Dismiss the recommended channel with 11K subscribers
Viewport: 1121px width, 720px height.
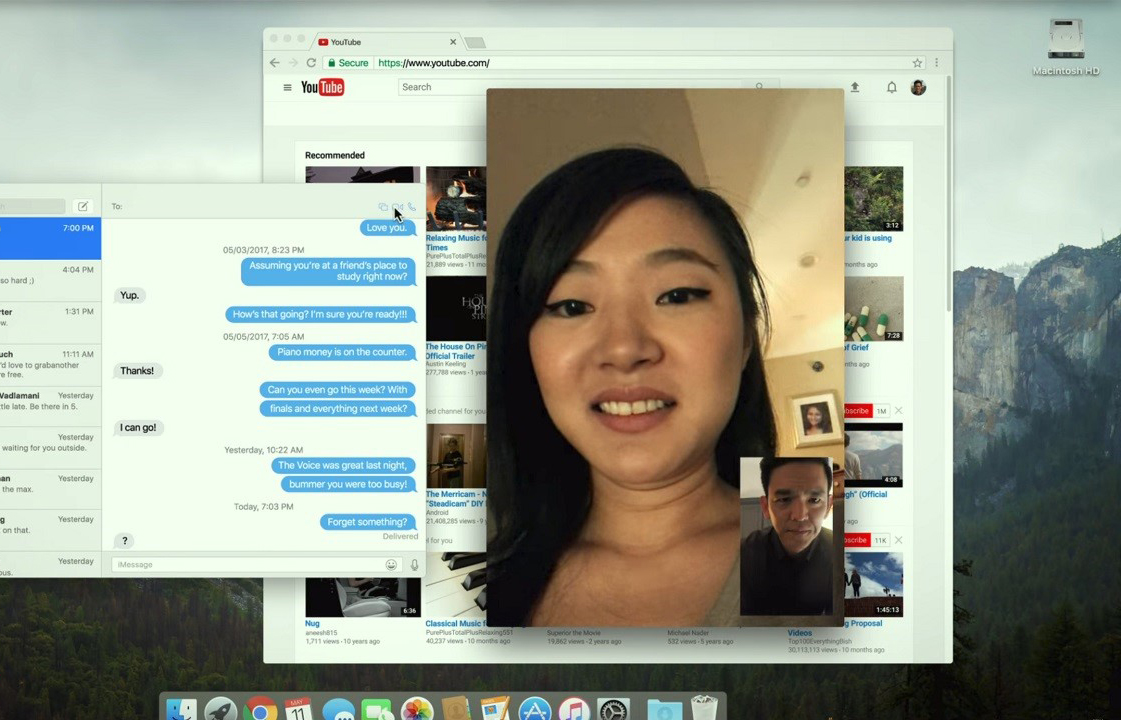pos(899,541)
